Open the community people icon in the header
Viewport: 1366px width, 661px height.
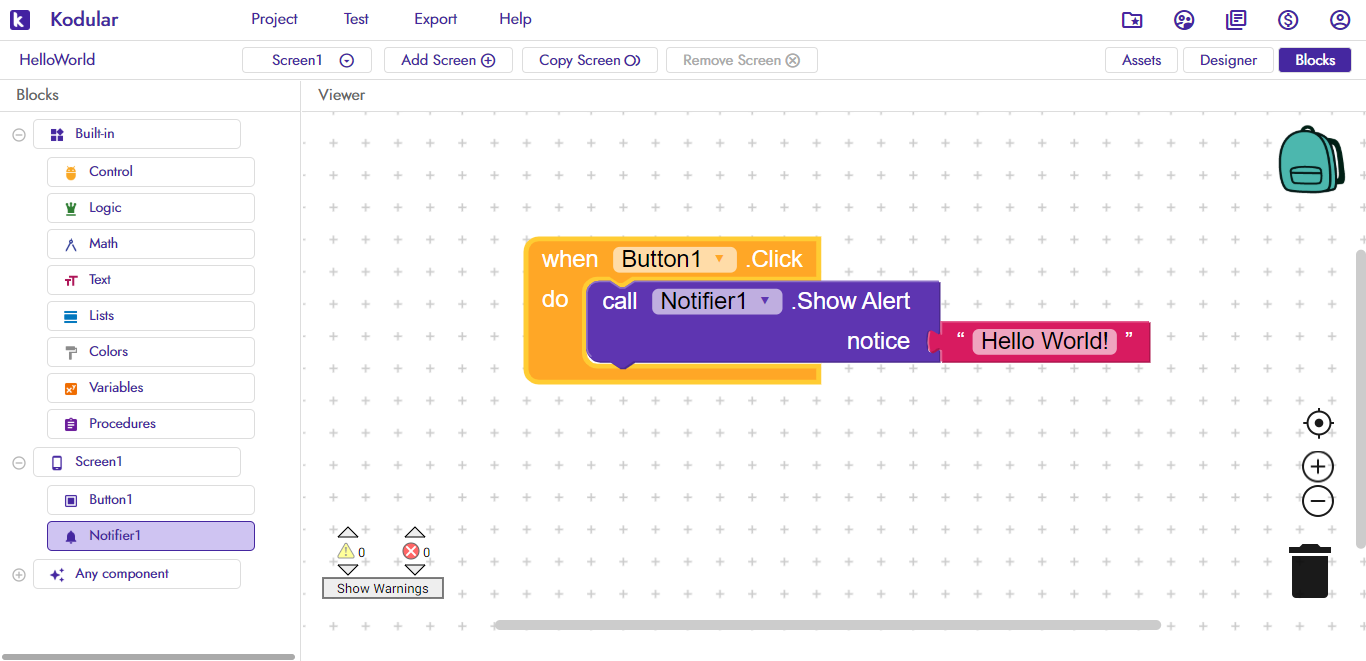tap(1184, 20)
